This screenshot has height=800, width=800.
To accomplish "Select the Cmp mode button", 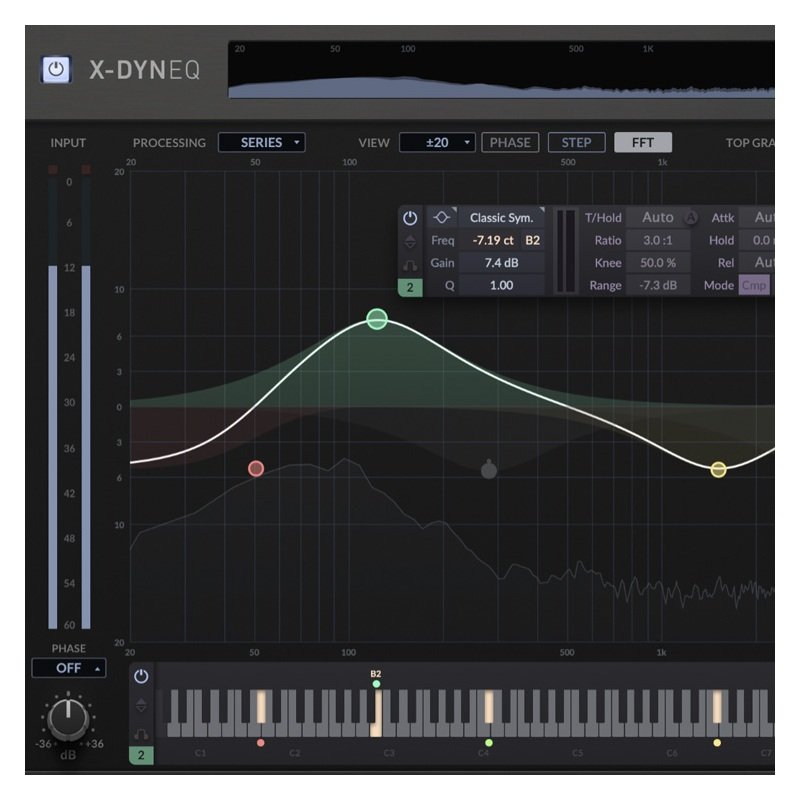I will 754,285.
